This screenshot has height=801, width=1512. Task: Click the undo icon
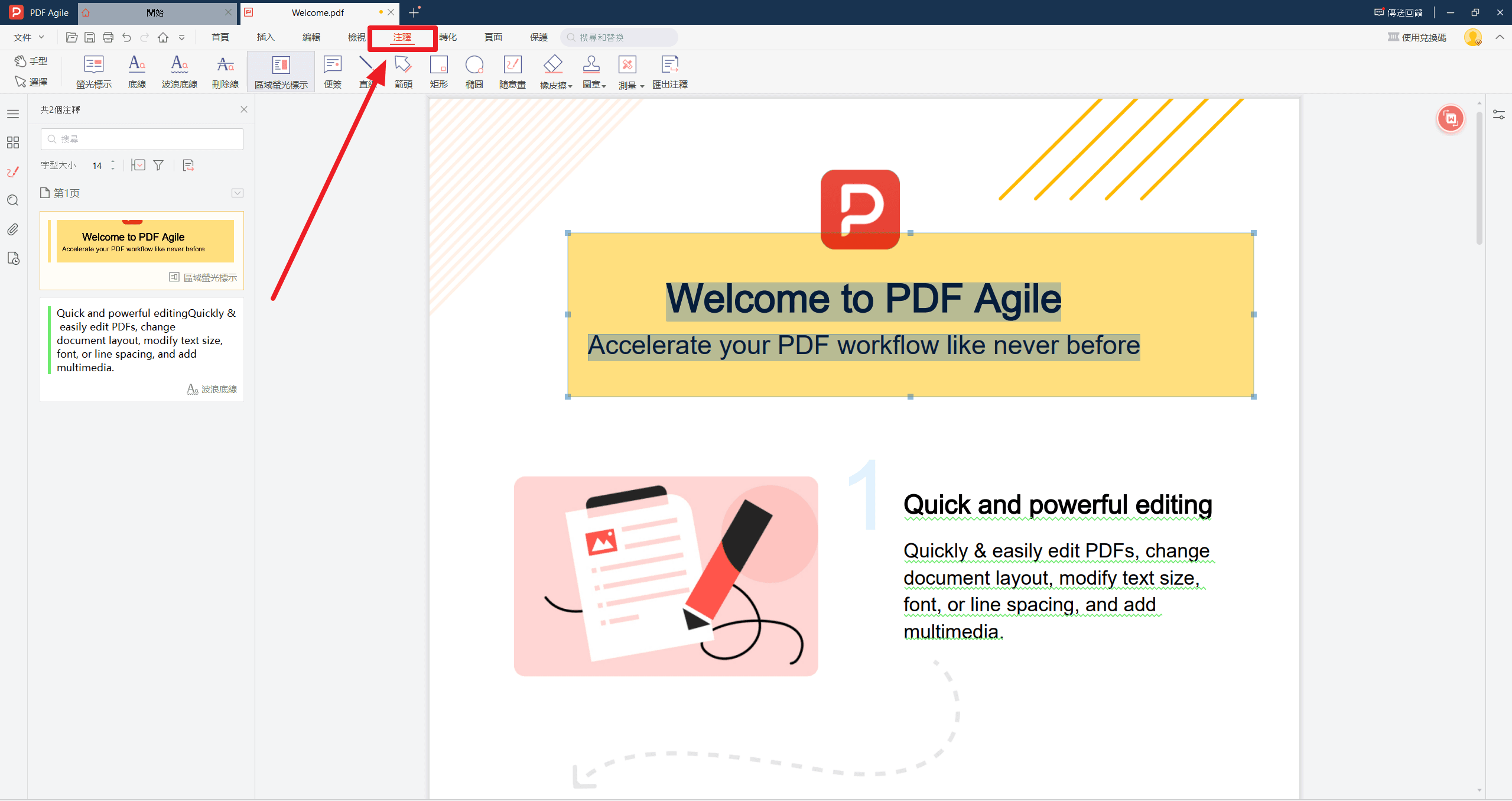(x=126, y=37)
